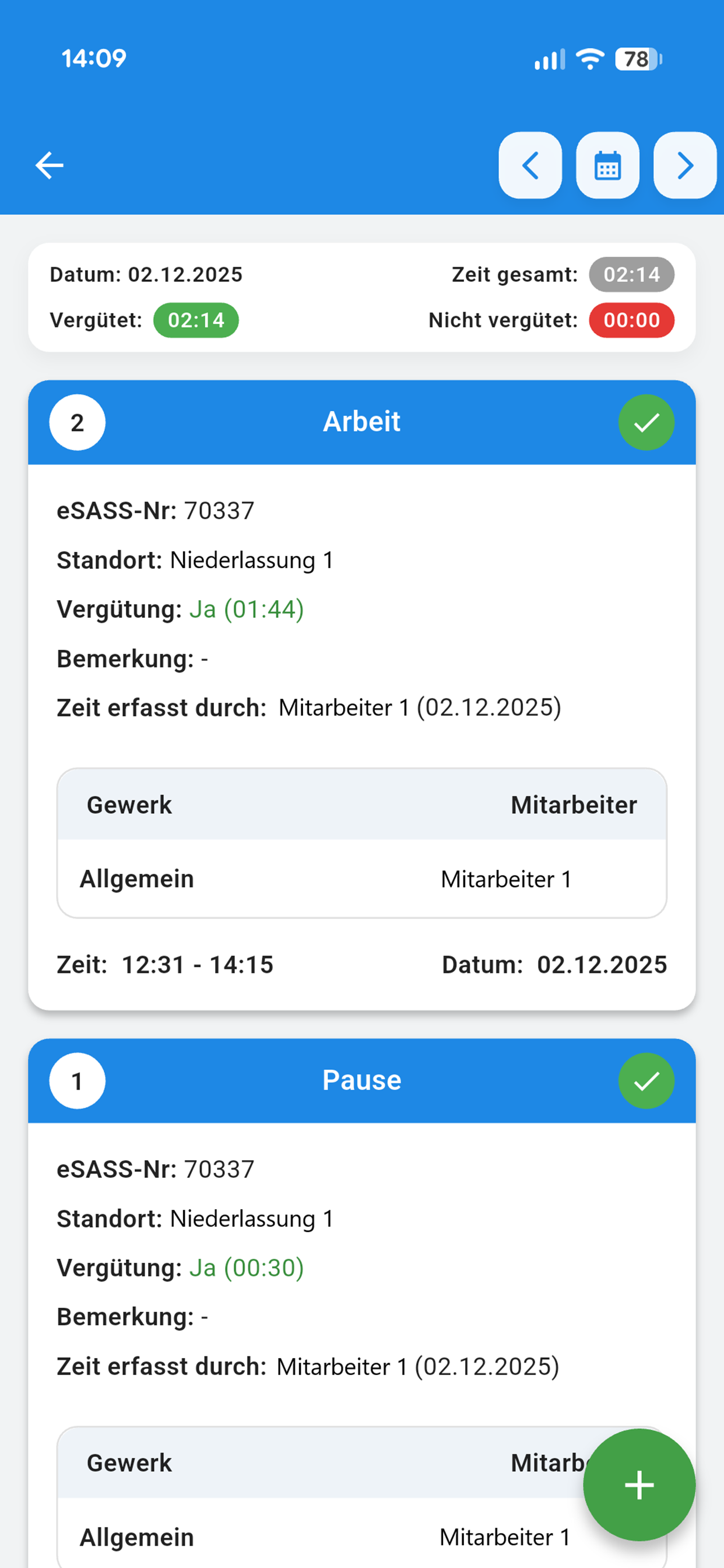Image resolution: width=724 pixels, height=1568 pixels.
Task: Open the calendar date picker
Action: click(x=608, y=165)
